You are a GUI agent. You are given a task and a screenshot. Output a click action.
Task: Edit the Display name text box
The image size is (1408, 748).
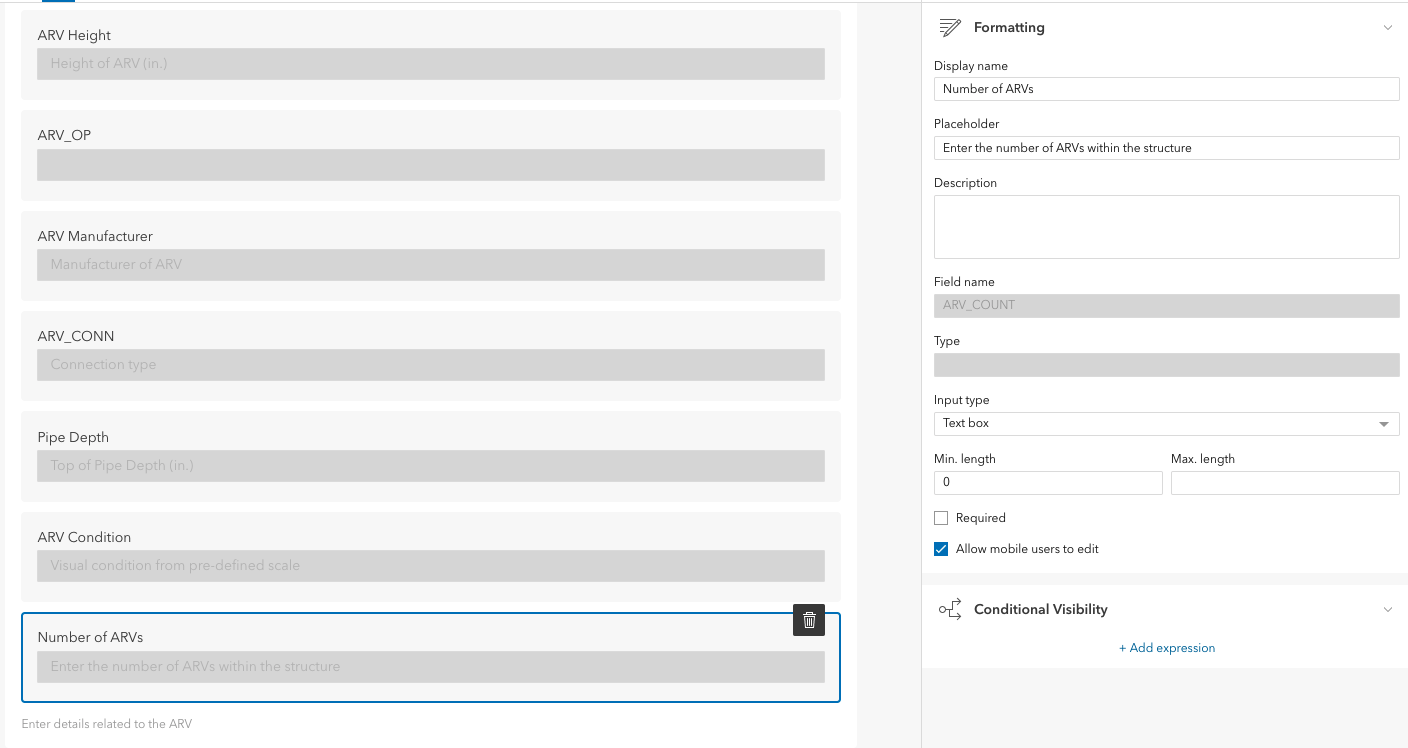click(1166, 88)
